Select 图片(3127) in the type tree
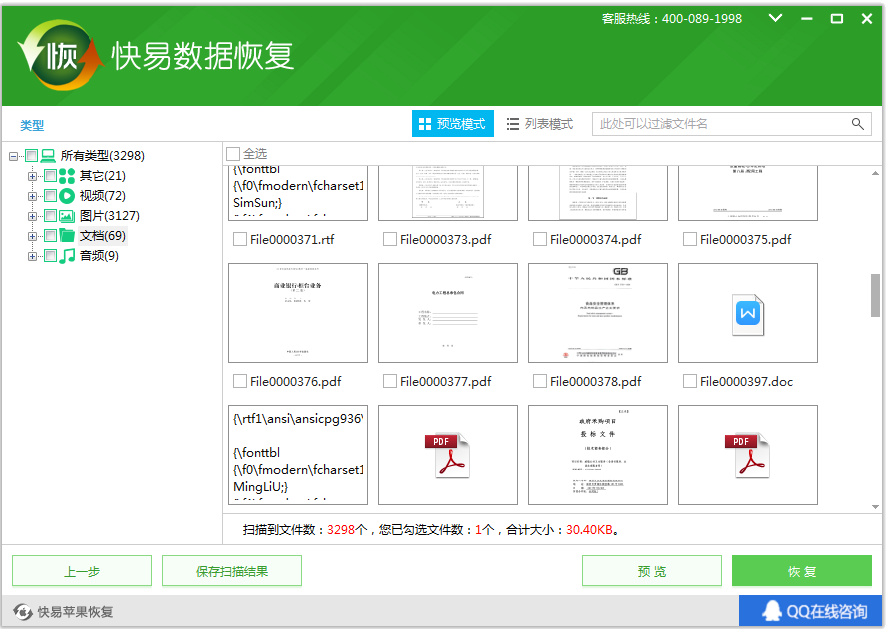886x629 pixels. point(110,216)
